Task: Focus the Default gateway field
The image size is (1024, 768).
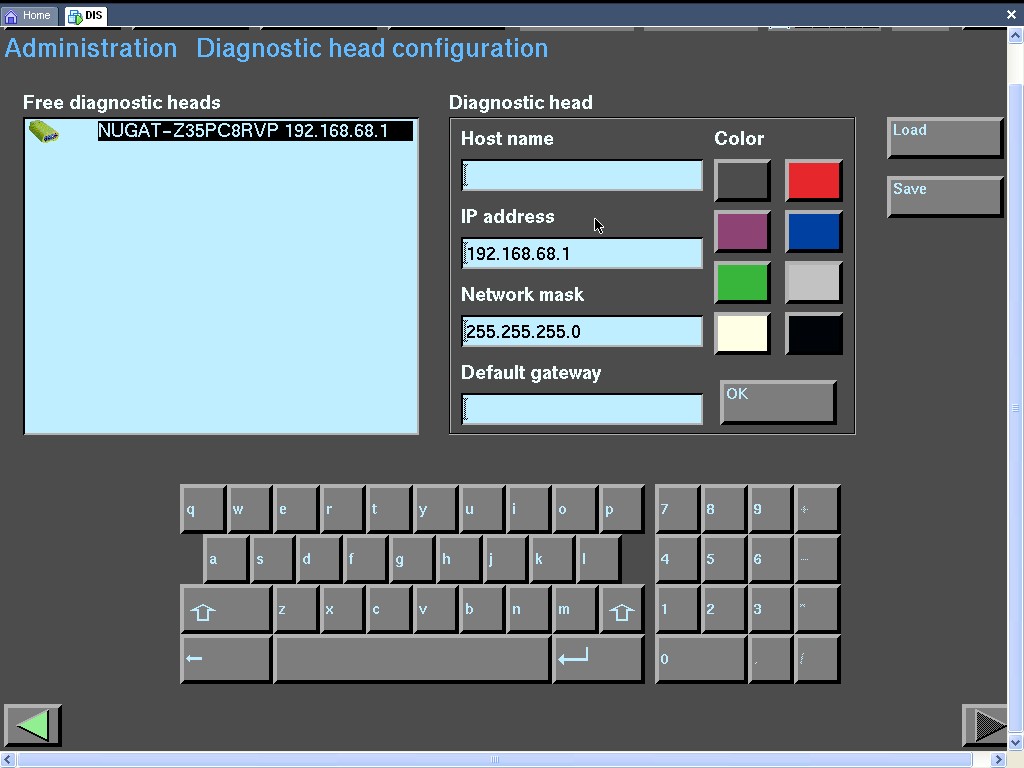Action: pos(582,409)
